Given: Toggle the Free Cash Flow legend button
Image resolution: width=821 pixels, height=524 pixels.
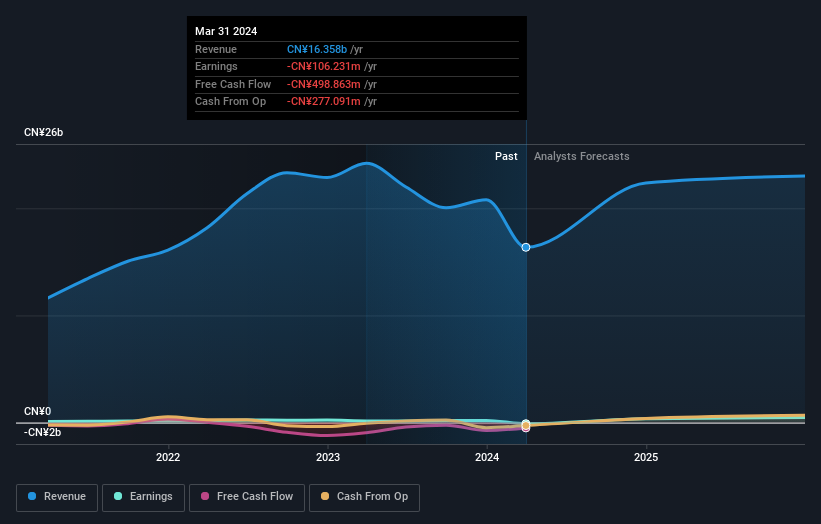Looking at the screenshot, I should [x=247, y=497].
